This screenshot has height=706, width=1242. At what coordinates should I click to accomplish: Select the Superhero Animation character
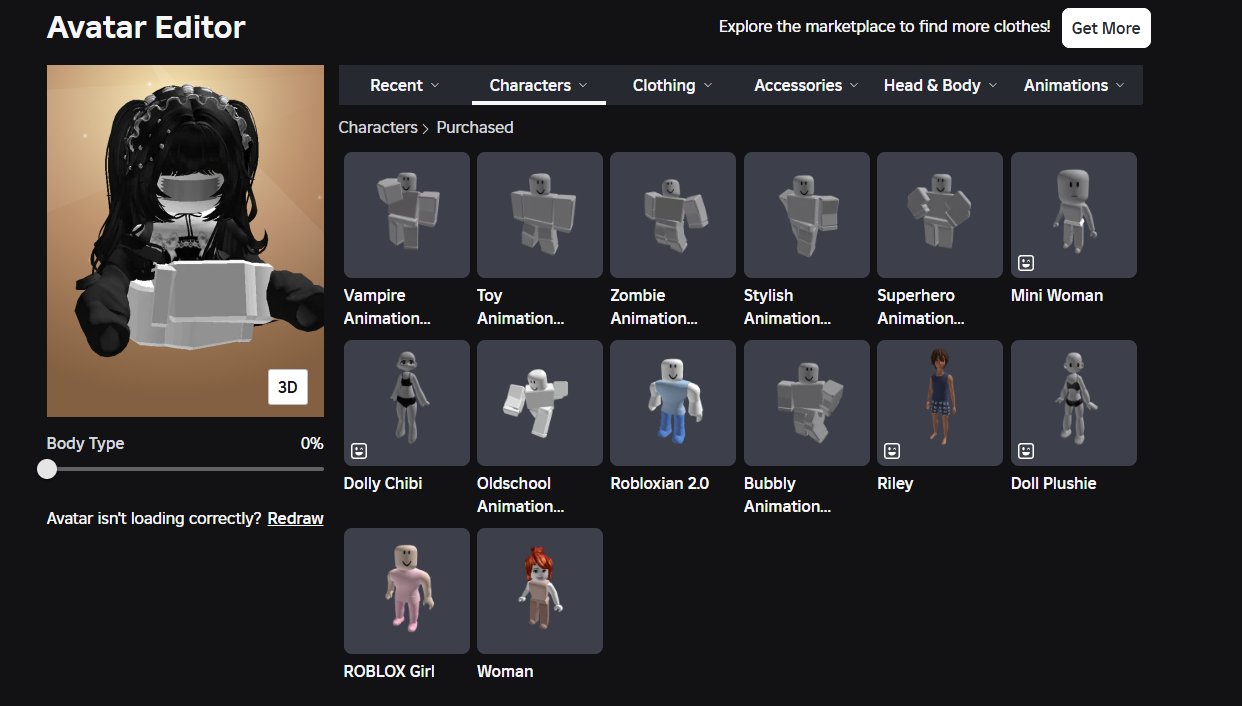939,215
